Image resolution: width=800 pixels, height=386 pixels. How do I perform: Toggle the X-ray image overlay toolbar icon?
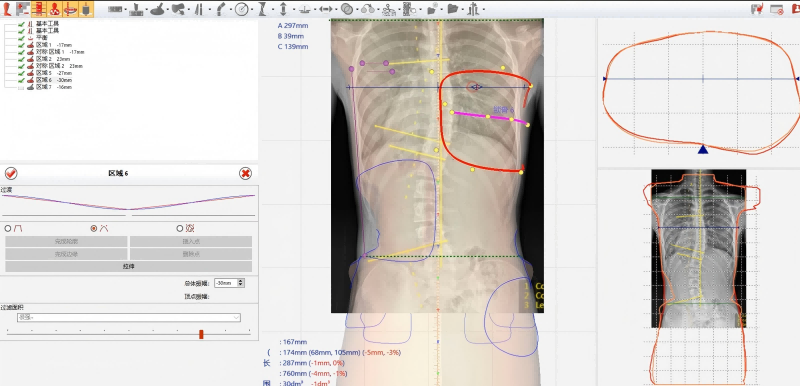[22, 9]
